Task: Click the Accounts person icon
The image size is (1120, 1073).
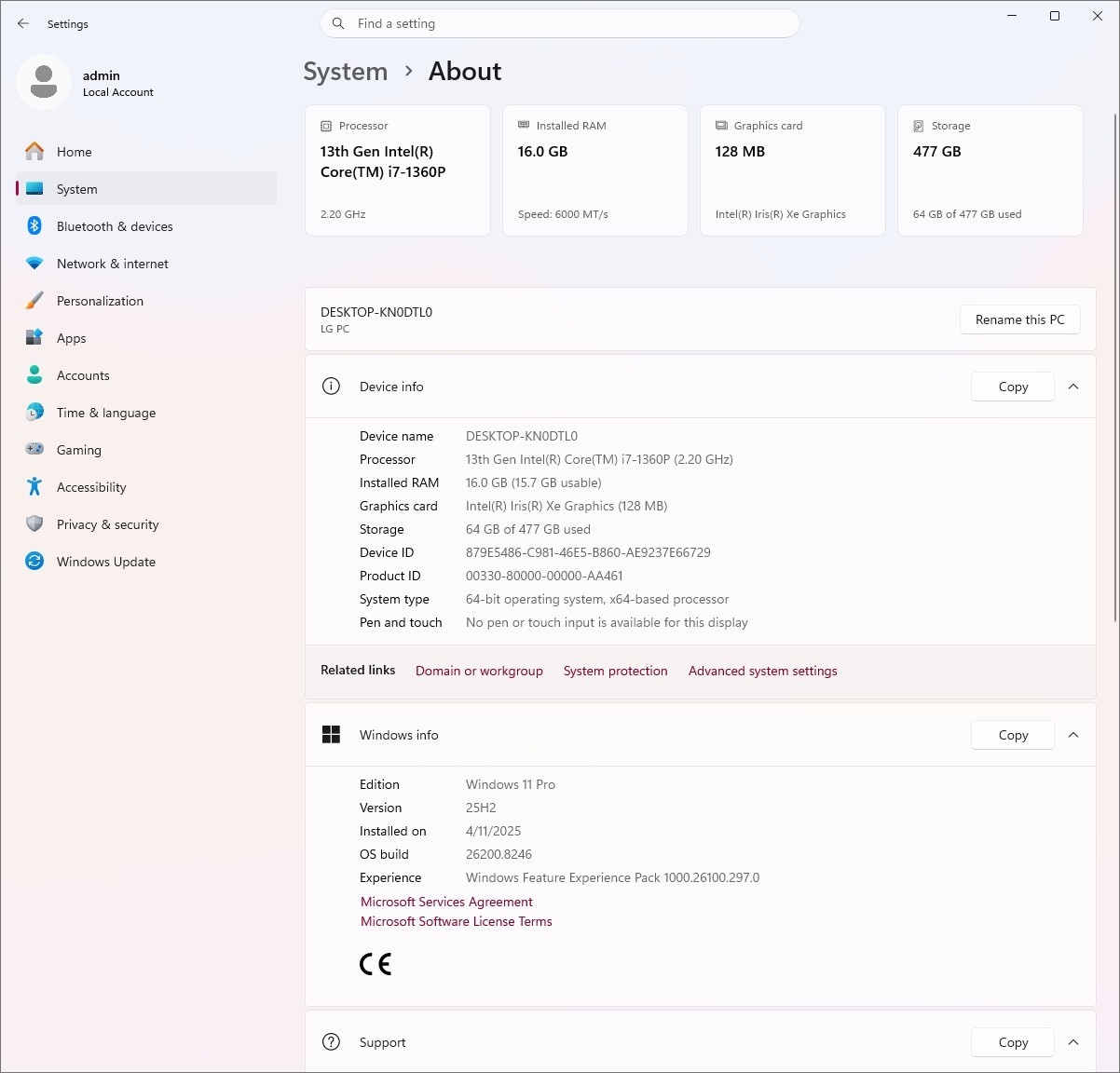Action: pyautogui.click(x=34, y=374)
